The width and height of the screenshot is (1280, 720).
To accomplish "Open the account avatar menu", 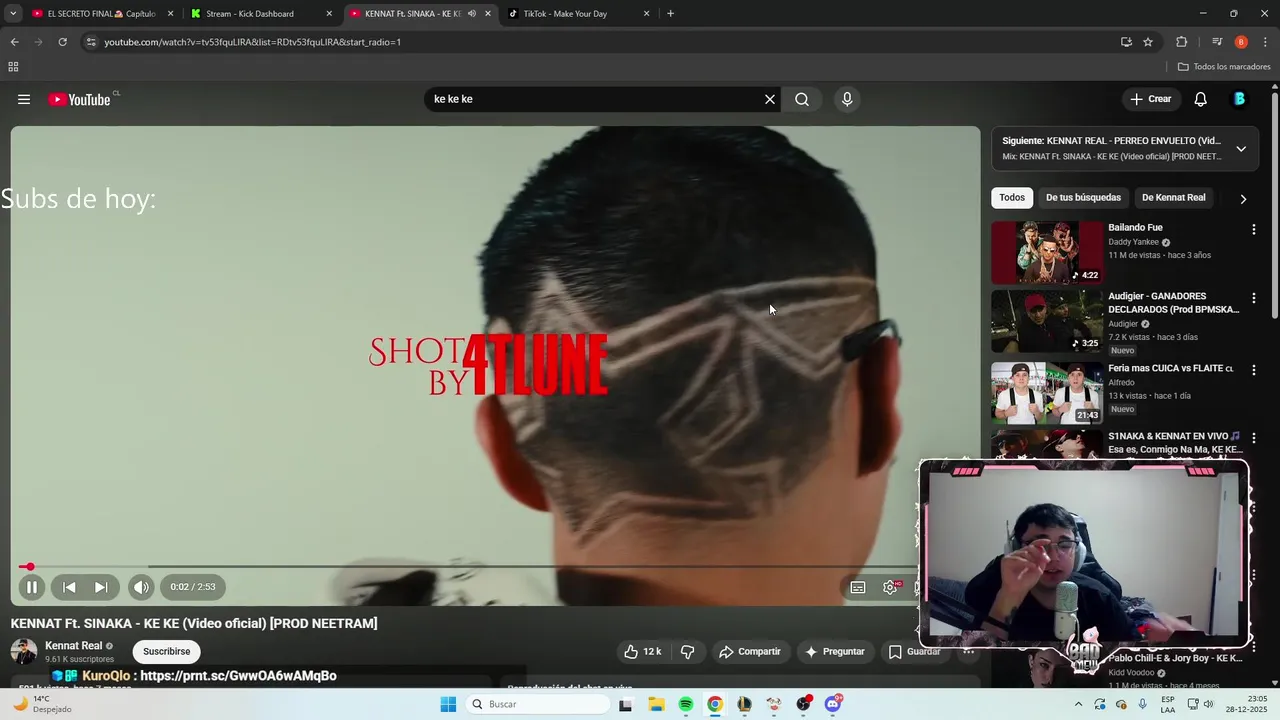I will click(x=1240, y=99).
